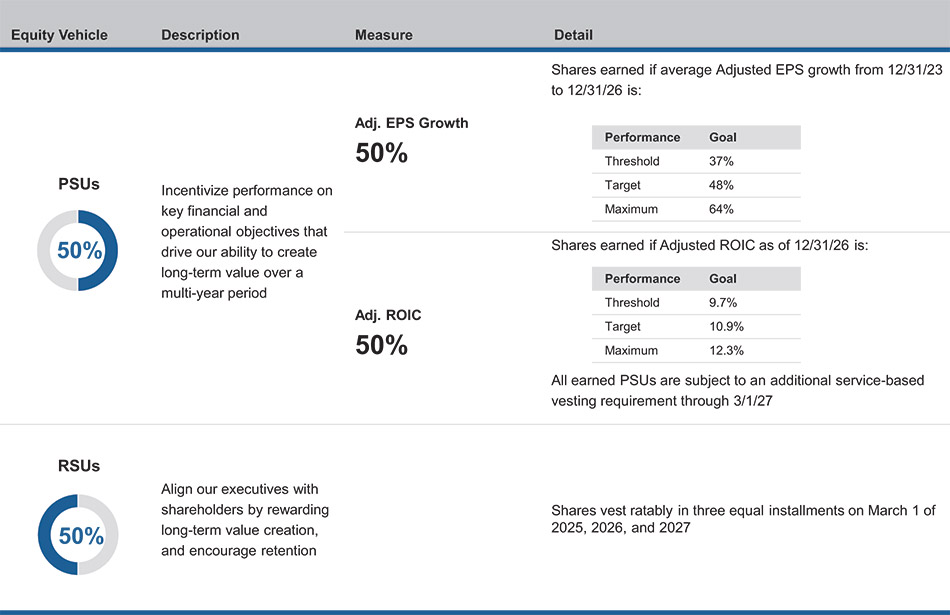The width and height of the screenshot is (950, 615).
Task: Click the PSUs label
Action: [78, 184]
